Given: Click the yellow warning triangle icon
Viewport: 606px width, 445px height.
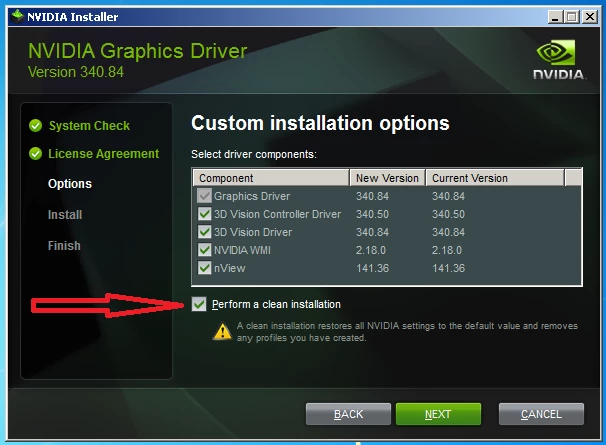Looking at the screenshot, I should coord(223,331).
